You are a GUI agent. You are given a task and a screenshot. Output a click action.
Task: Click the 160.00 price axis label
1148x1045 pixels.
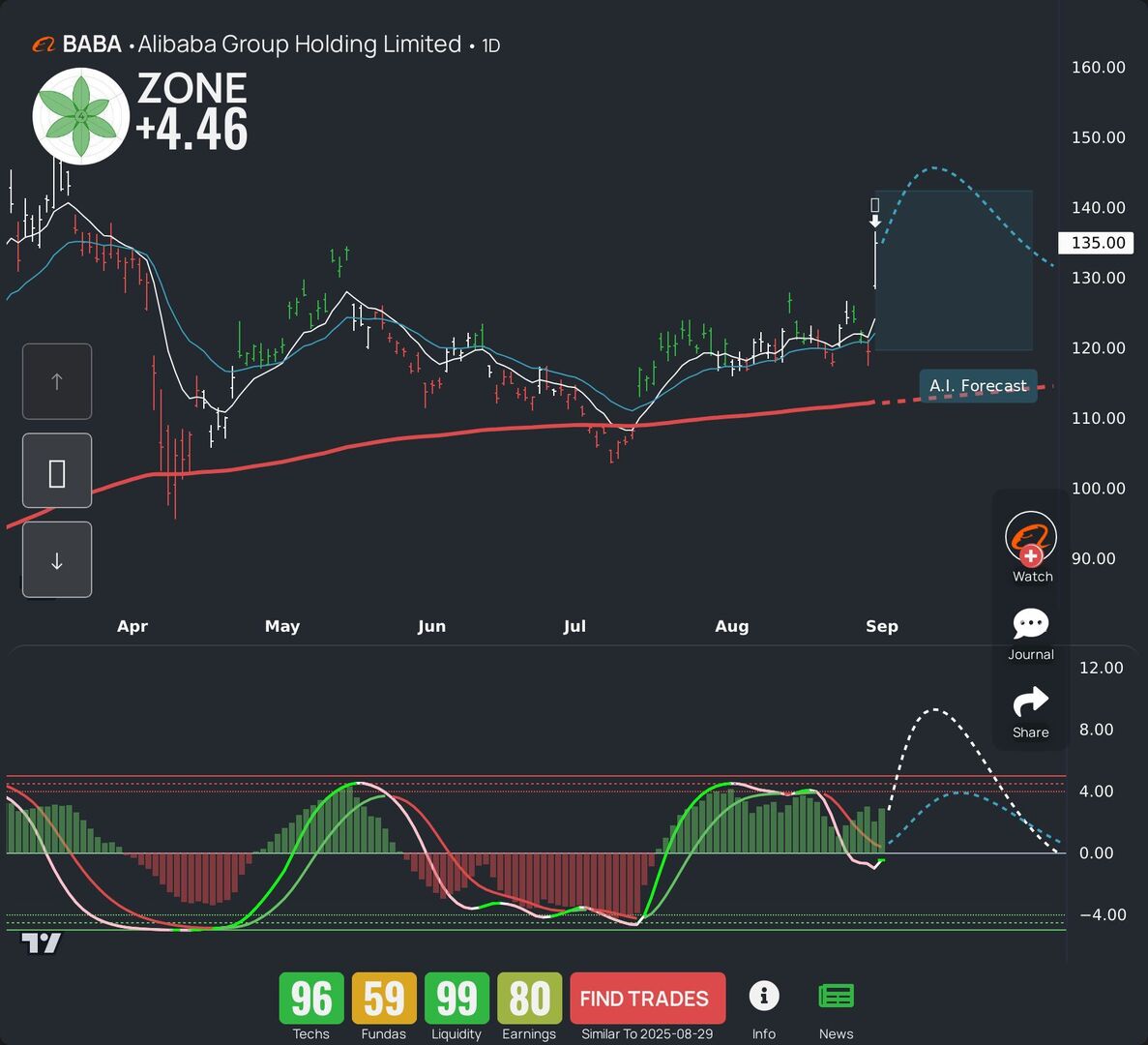1099,68
